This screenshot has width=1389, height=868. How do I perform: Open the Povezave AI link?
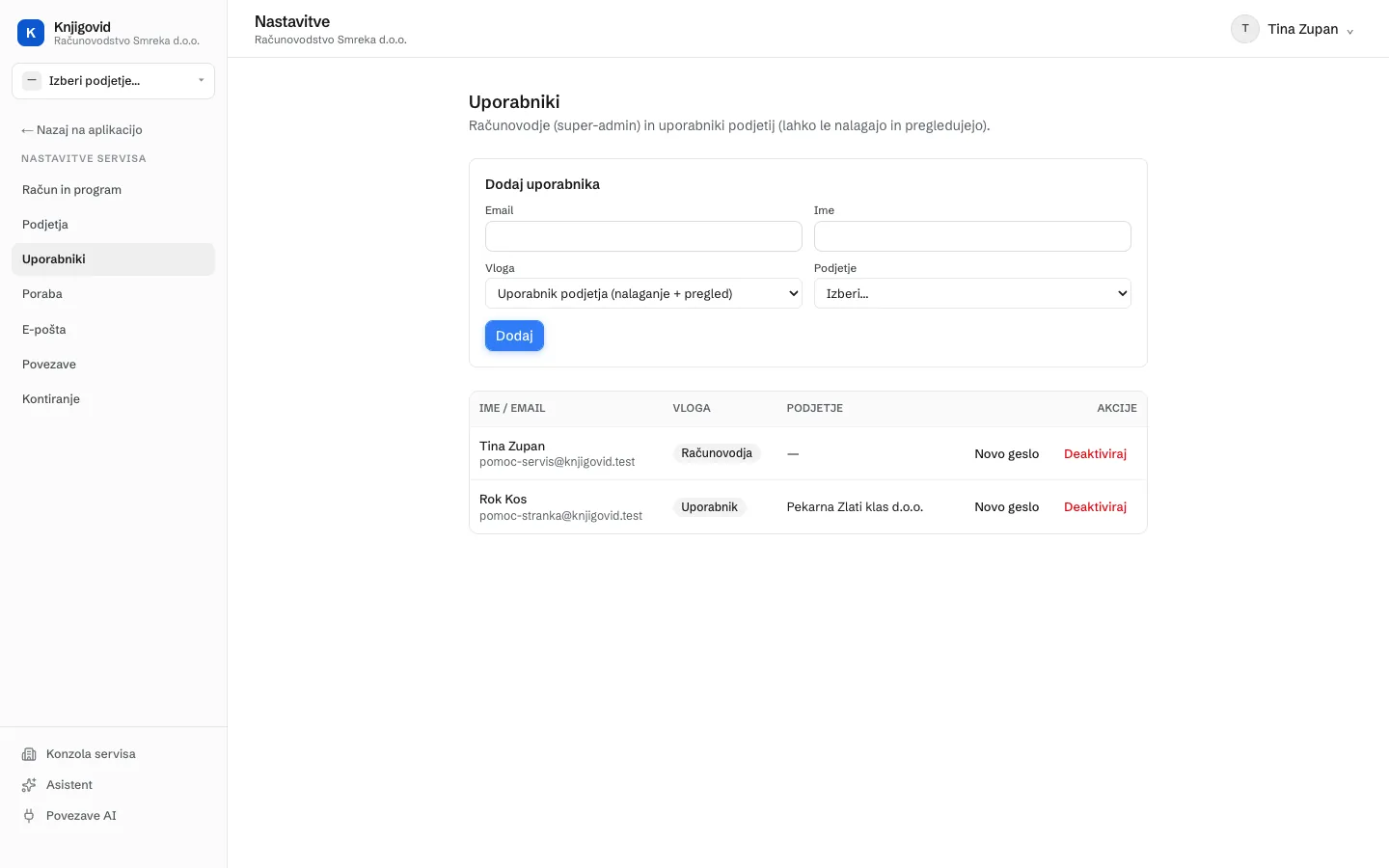tap(81, 816)
